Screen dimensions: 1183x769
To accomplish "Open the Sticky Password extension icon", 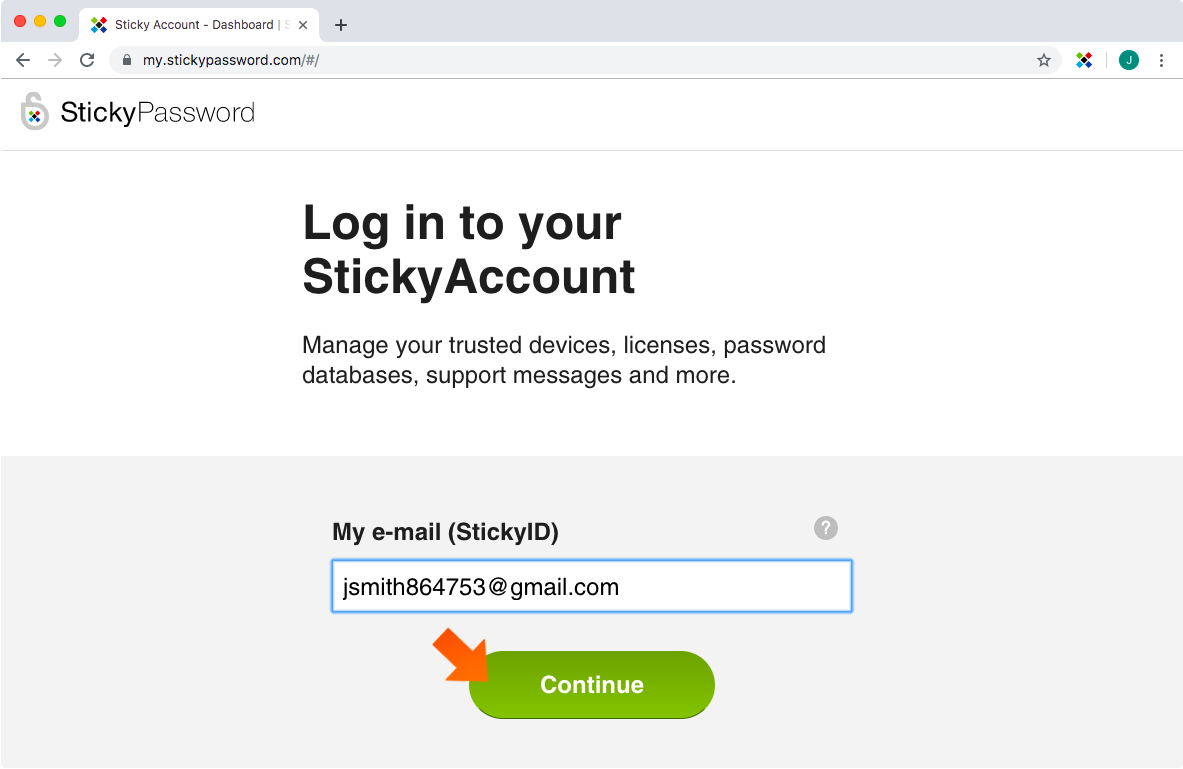I will [x=1084, y=60].
